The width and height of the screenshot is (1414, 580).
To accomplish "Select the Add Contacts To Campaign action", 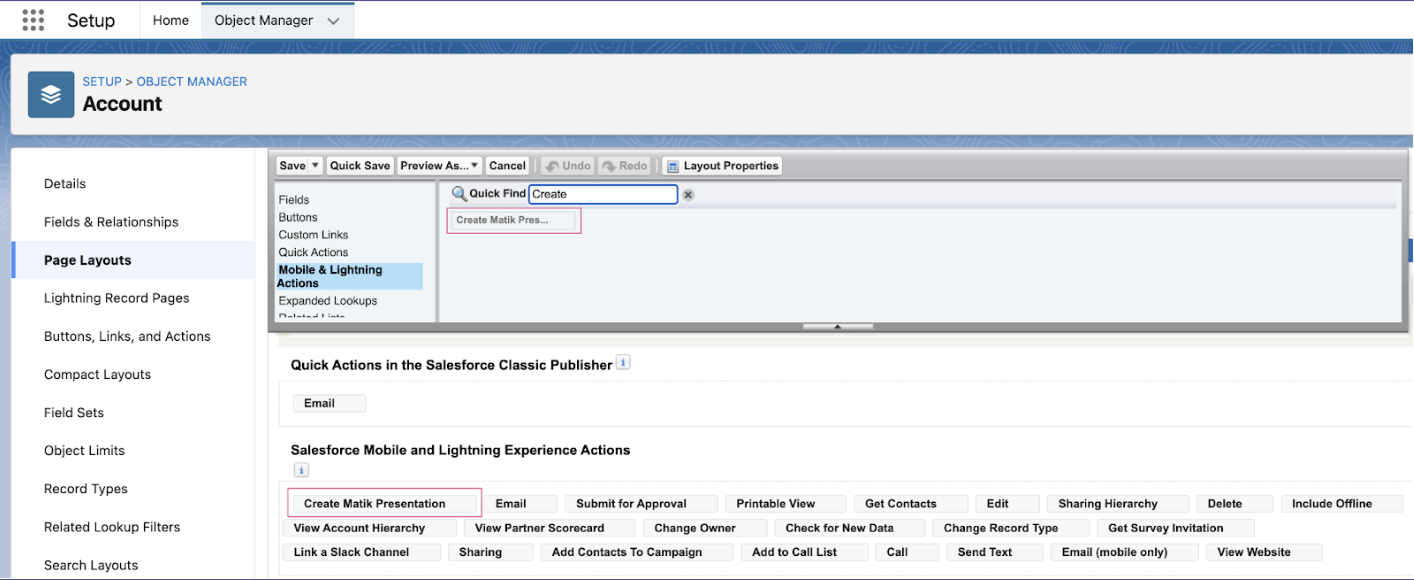I will (x=637, y=552).
